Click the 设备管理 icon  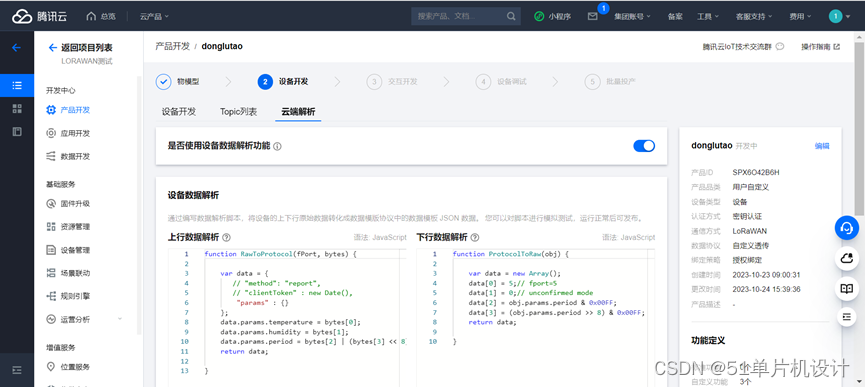tap(51, 250)
